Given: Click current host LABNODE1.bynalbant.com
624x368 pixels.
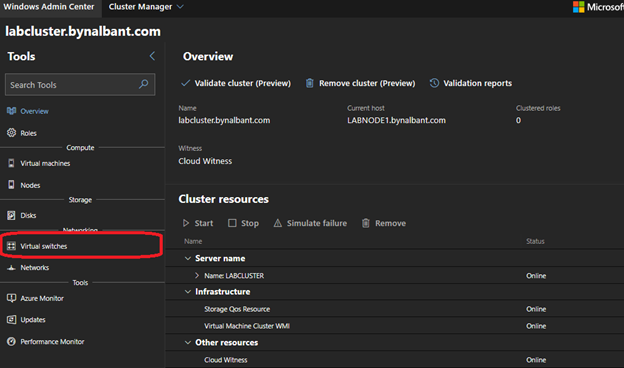Looking at the screenshot, I should click(396, 120).
